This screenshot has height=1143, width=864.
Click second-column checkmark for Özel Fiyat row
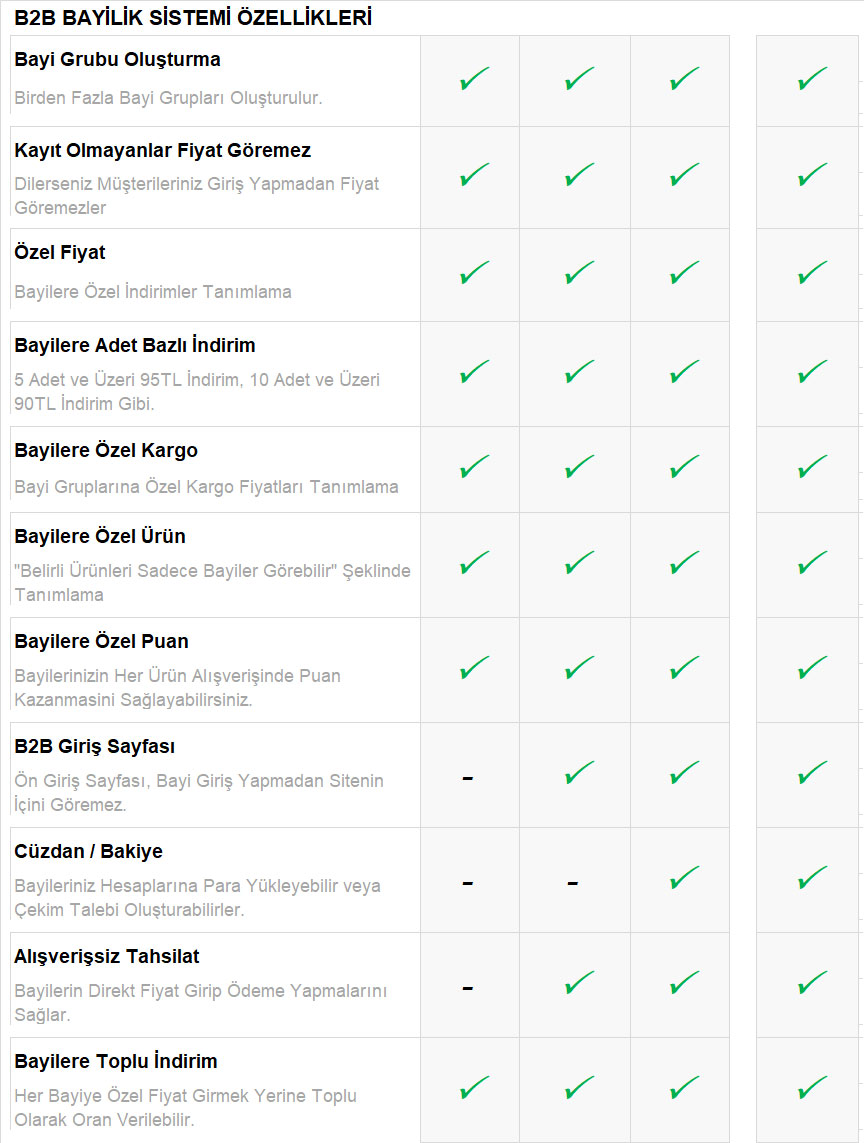579,272
